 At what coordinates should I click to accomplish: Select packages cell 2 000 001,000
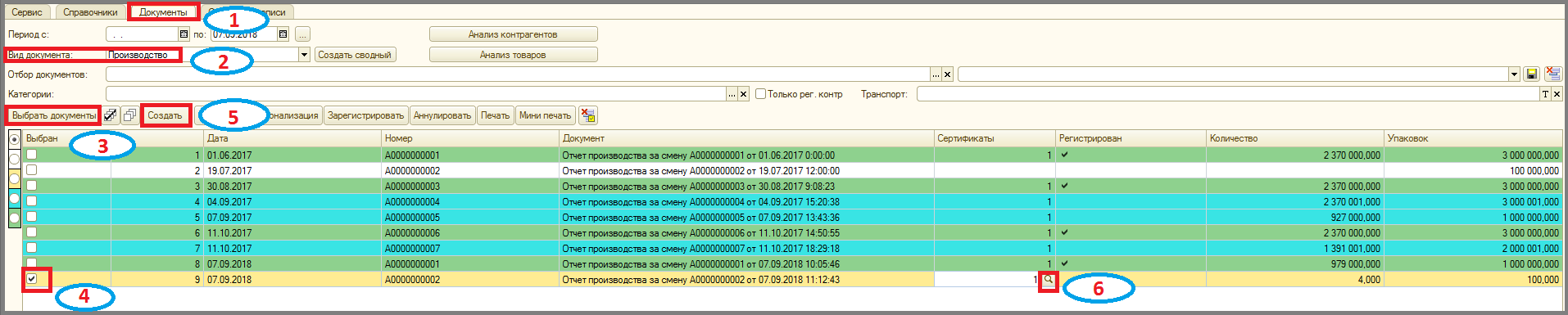(1473, 248)
